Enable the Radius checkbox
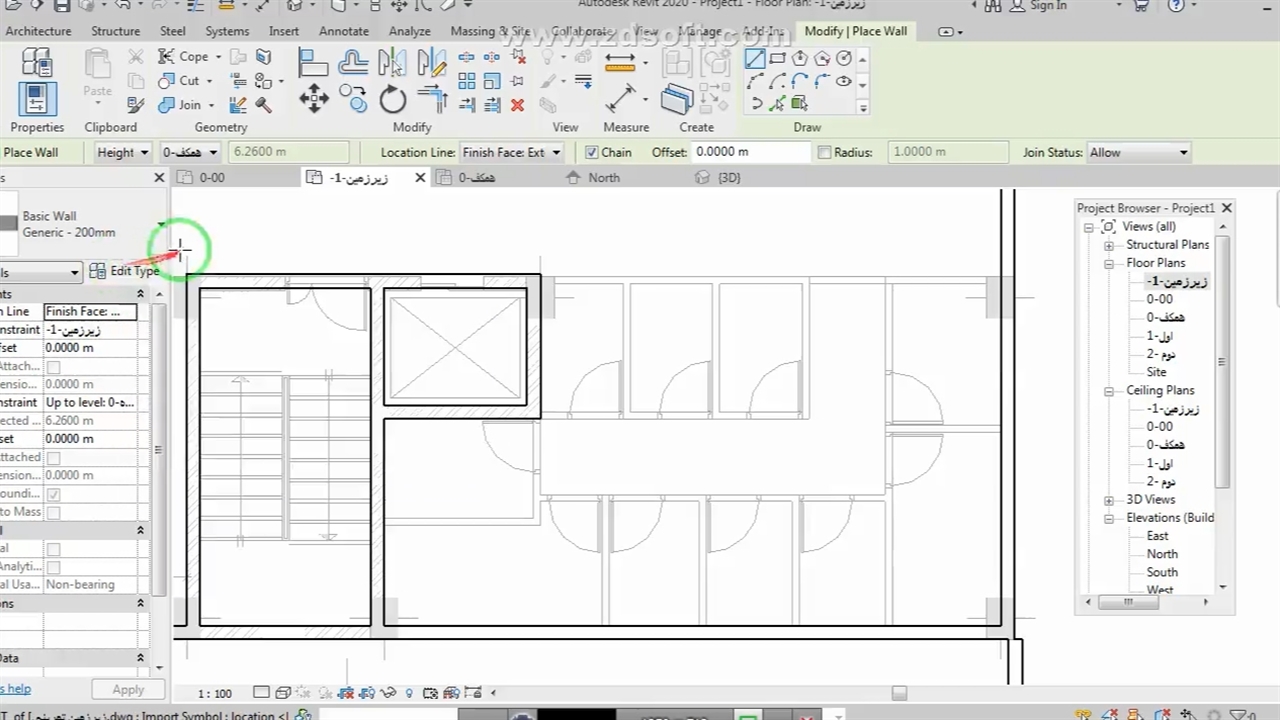The image size is (1280, 720). 824,152
